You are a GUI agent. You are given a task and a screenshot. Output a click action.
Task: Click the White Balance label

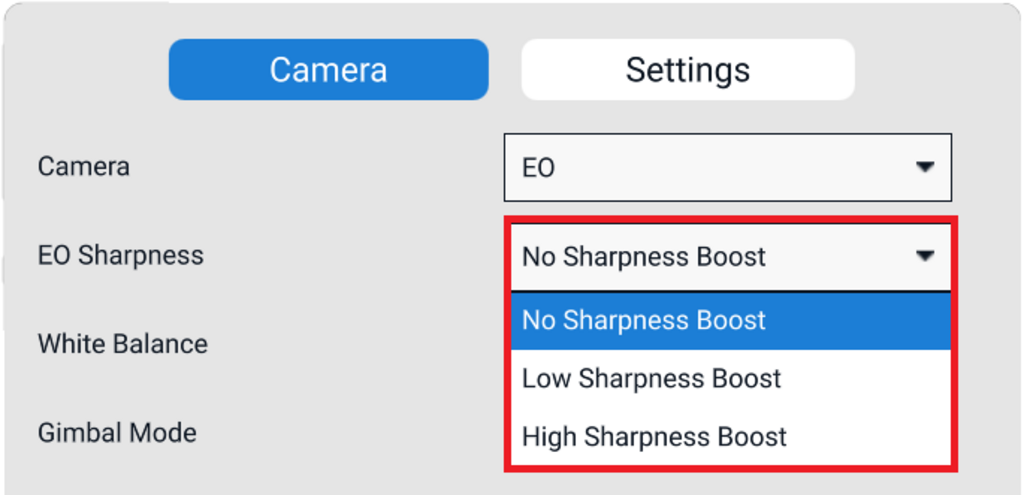122,344
